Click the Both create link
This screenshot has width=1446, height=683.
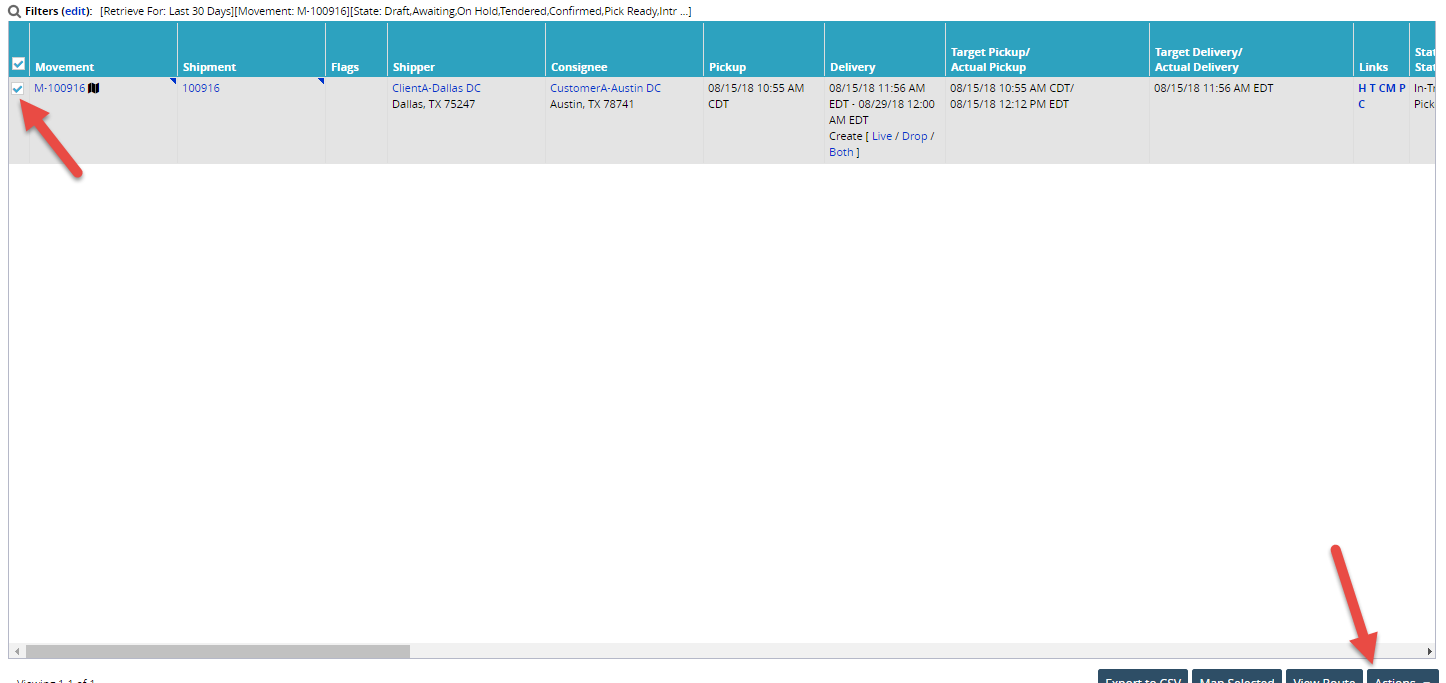(841, 152)
